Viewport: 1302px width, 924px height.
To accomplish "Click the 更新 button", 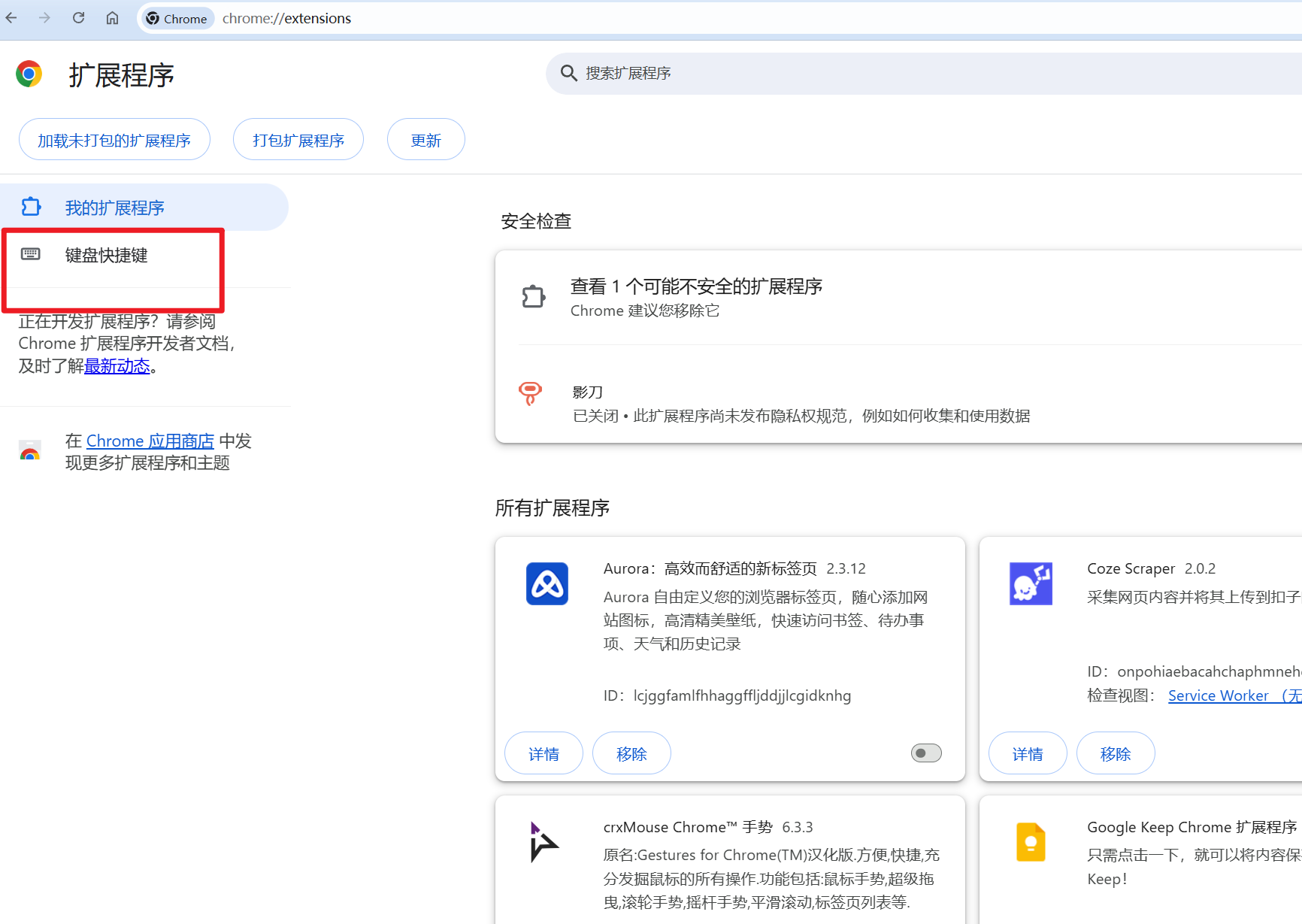I will pos(426,140).
